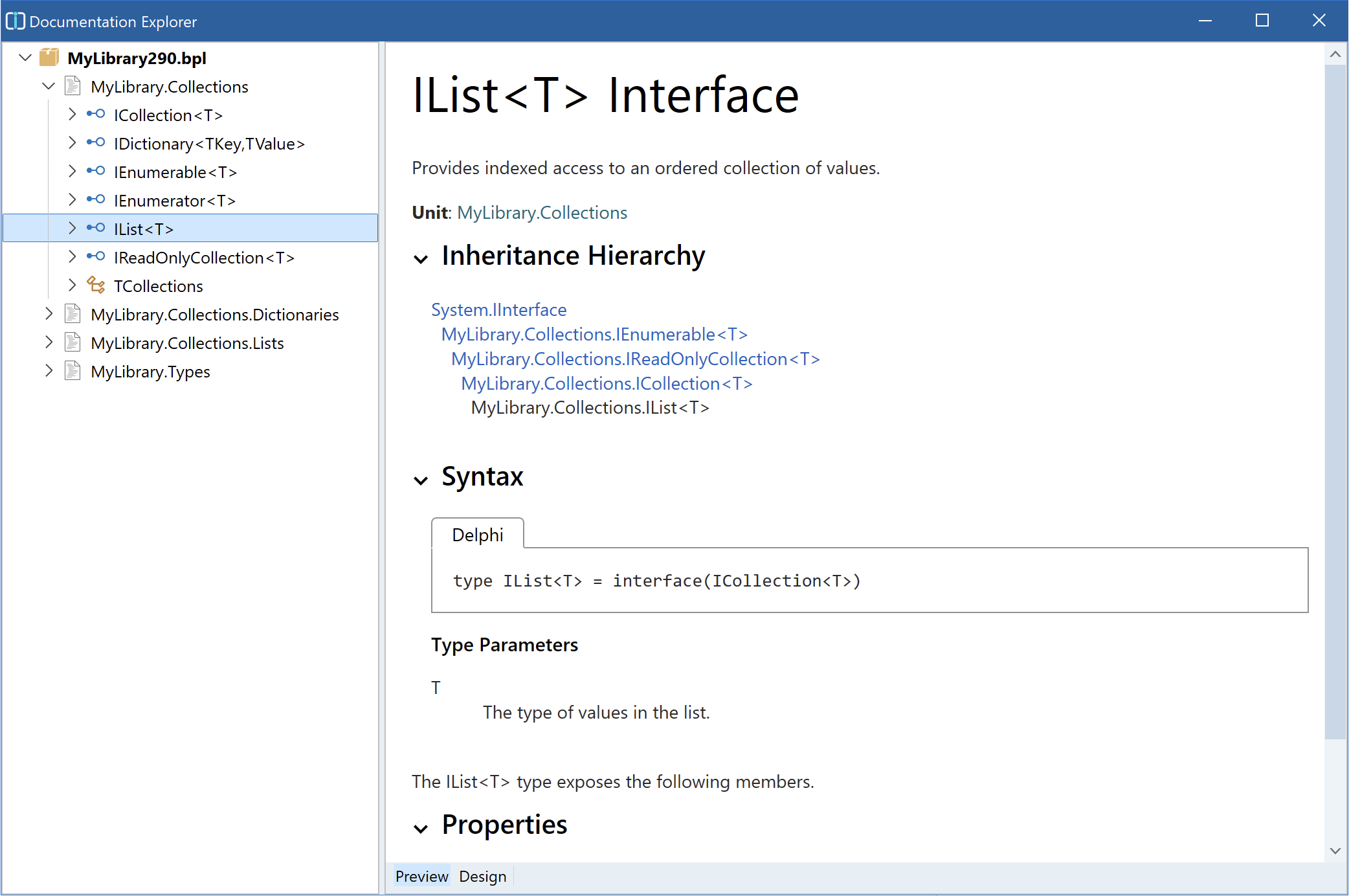Click the IList<T> interface icon
The width and height of the screenshot is (1349, 896).
pyautogui.click(x=96, y=229)
